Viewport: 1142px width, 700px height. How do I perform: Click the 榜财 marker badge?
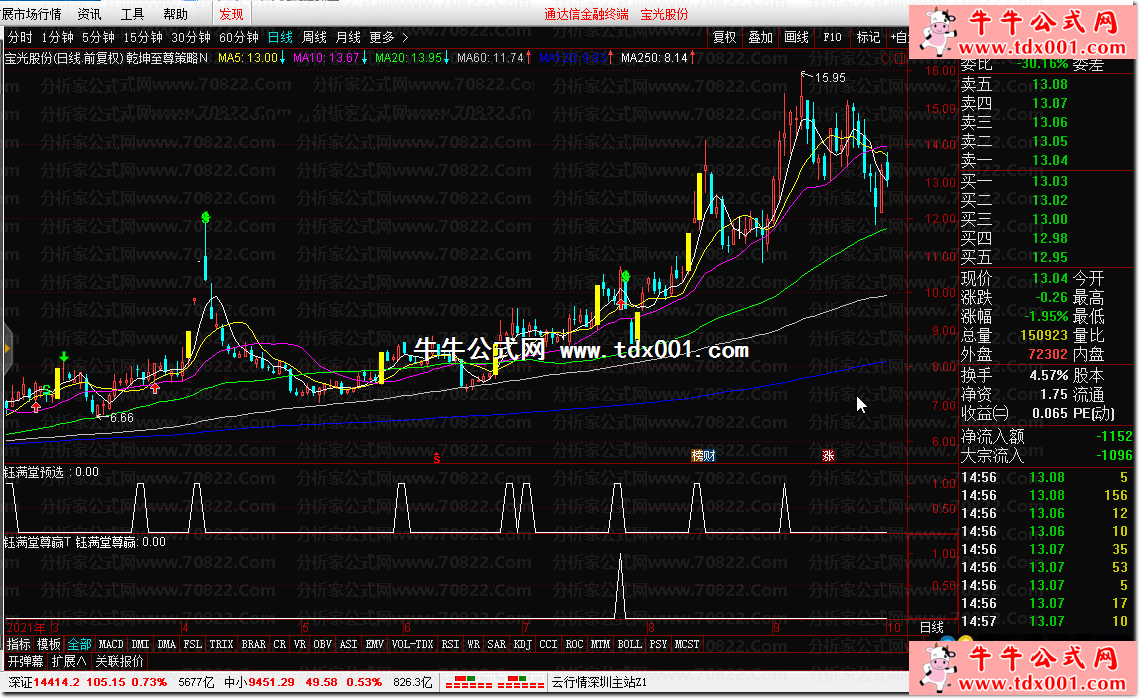point(704,456)
